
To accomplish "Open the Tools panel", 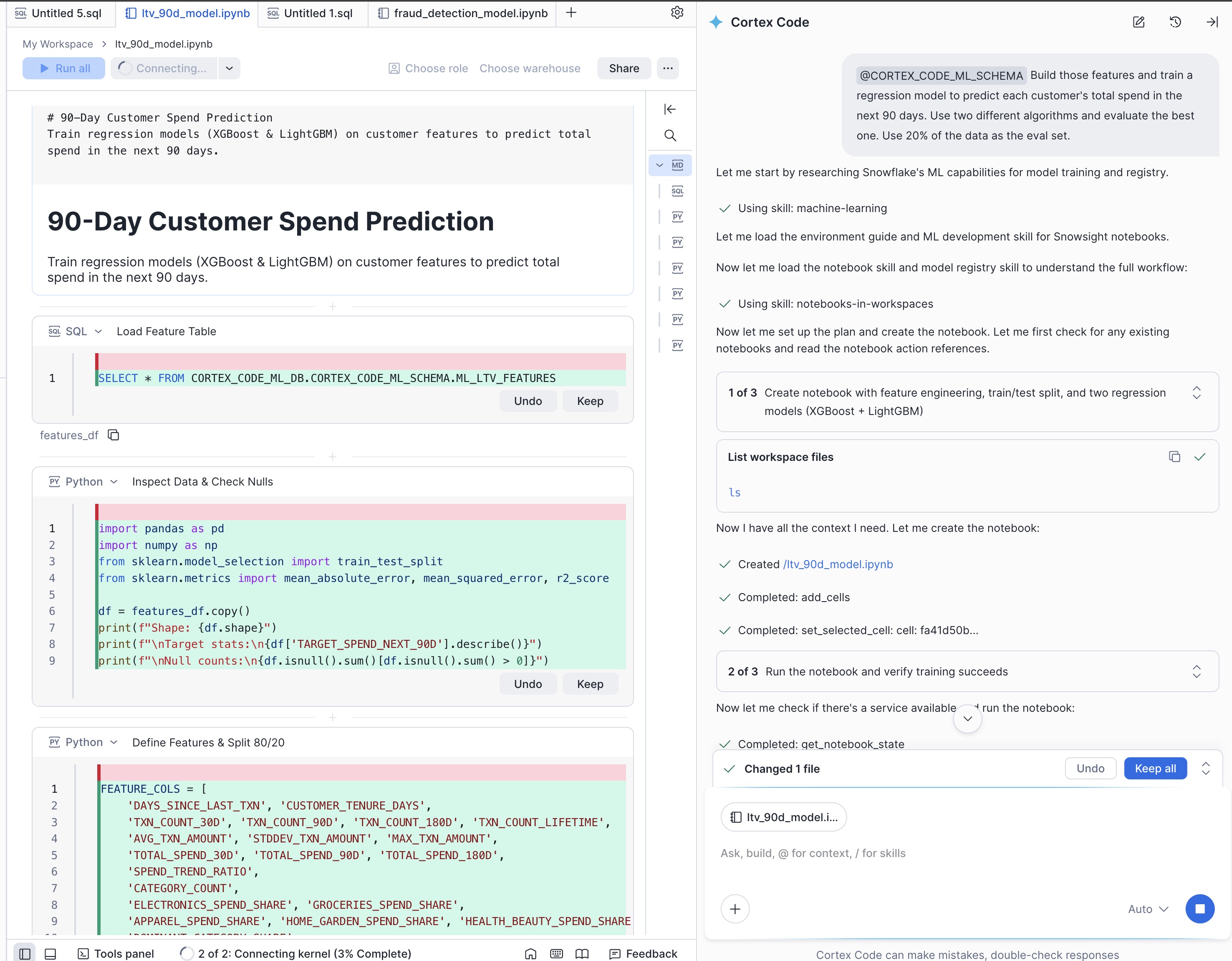I will point(116,953).
